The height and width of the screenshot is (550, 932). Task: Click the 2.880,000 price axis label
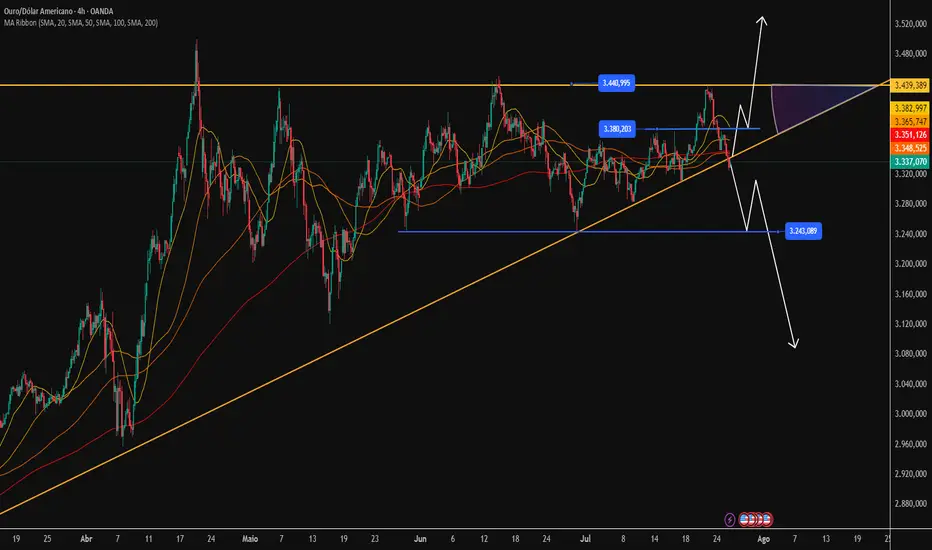[x=911, y=503]
